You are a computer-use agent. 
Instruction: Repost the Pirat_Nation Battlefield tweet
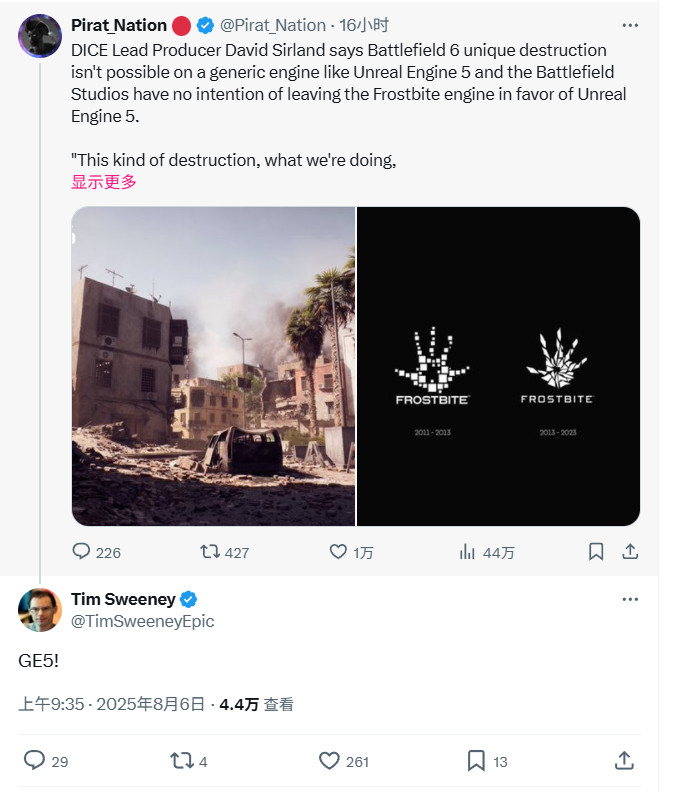(x=211, y=552)
